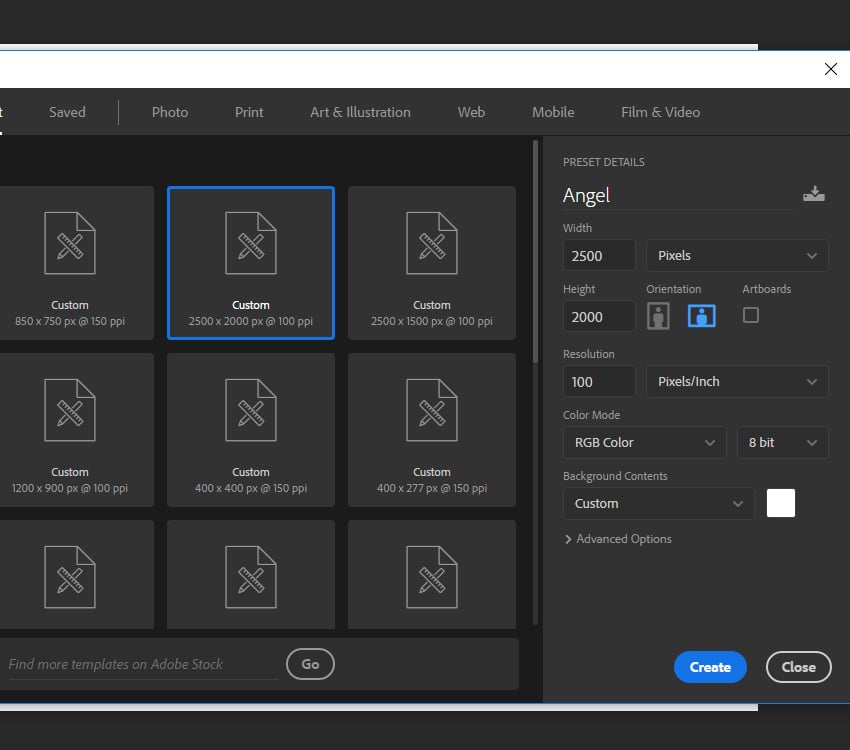Image resolution: width=850 pixels, height=750 pixels.
Task: Click document icon of 400 x 400 preset
Action: 251,410
